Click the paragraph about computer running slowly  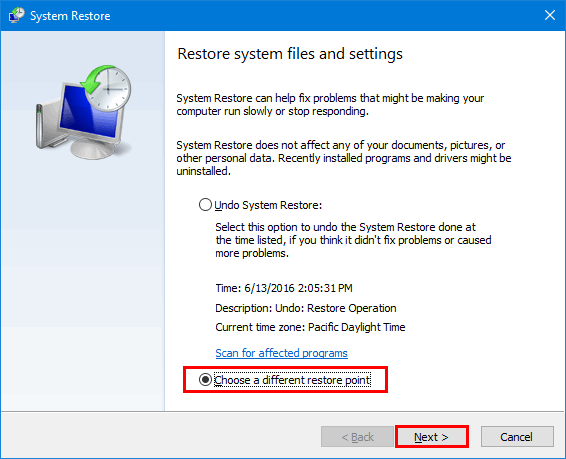click(x=330, y=105)
